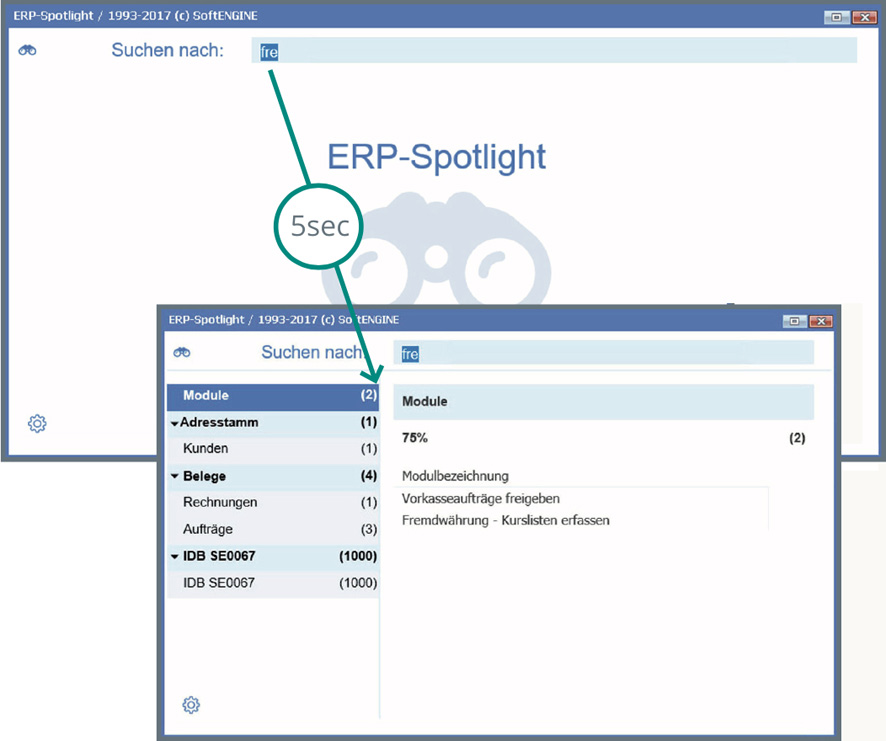Select the Module category in the sidebar

click(x=272, y=396)
